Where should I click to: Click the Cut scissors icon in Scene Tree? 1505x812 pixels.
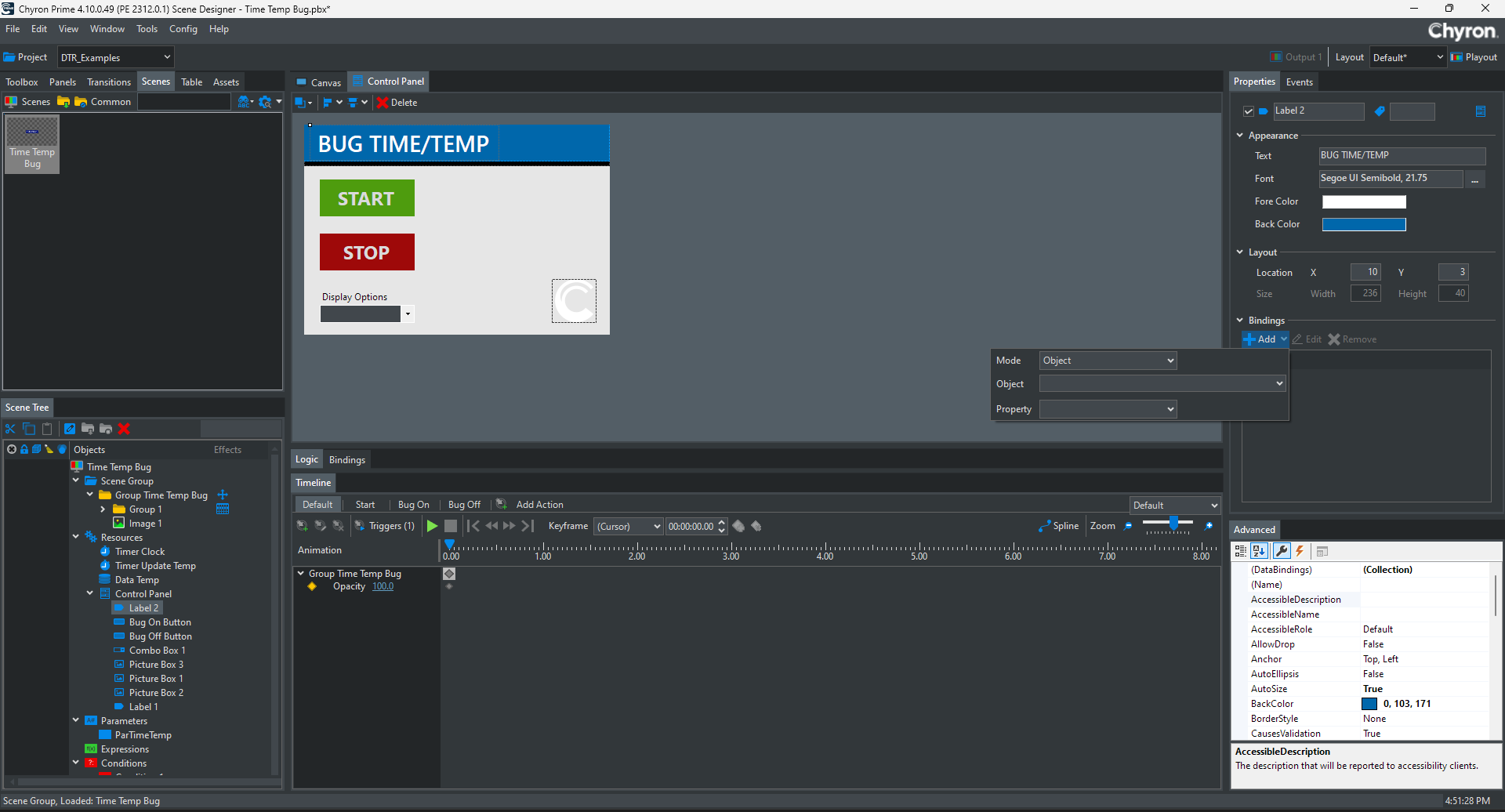coord(10,429)
